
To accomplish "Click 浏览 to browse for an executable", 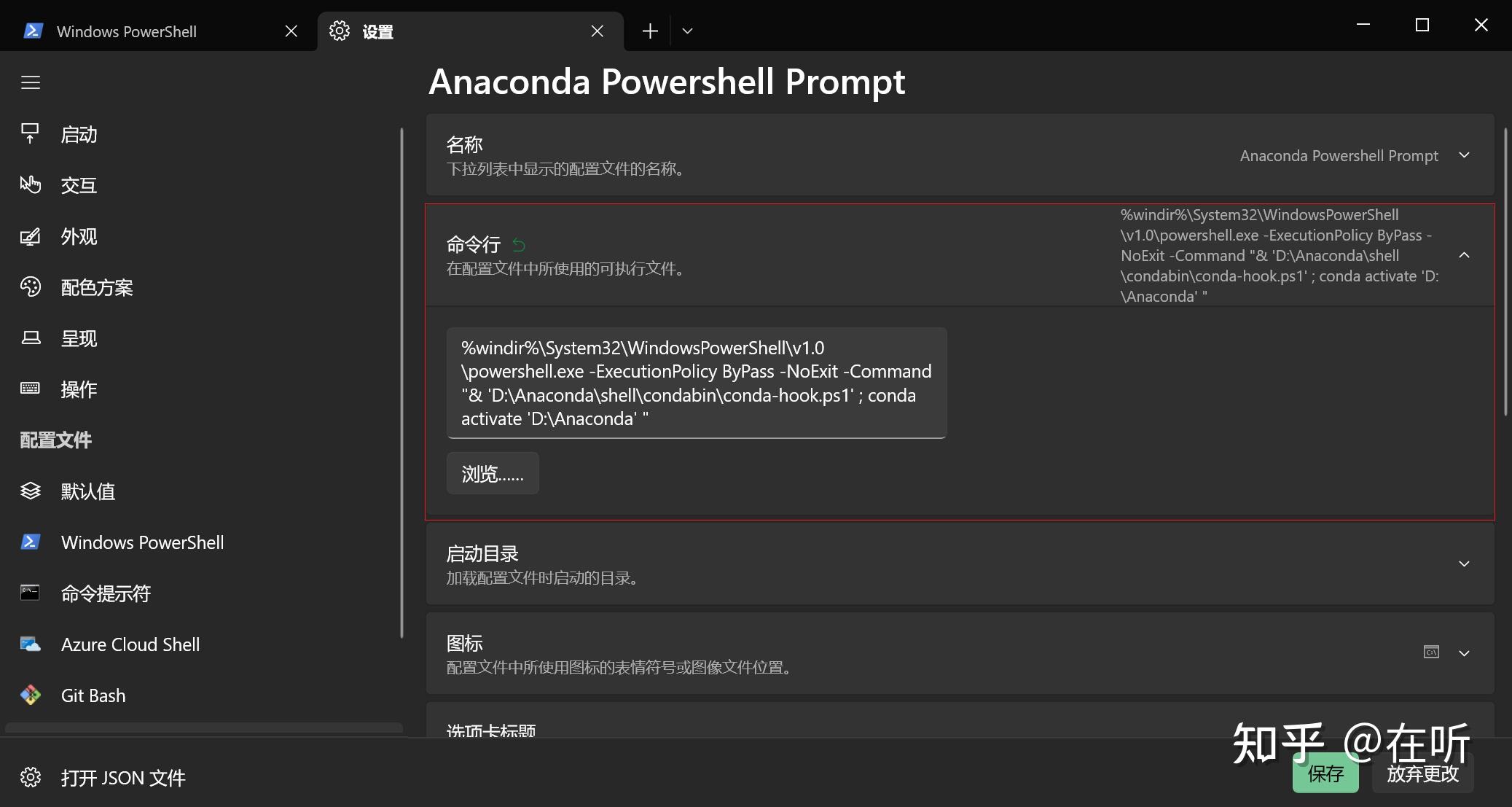I will (x=493, y=473).
